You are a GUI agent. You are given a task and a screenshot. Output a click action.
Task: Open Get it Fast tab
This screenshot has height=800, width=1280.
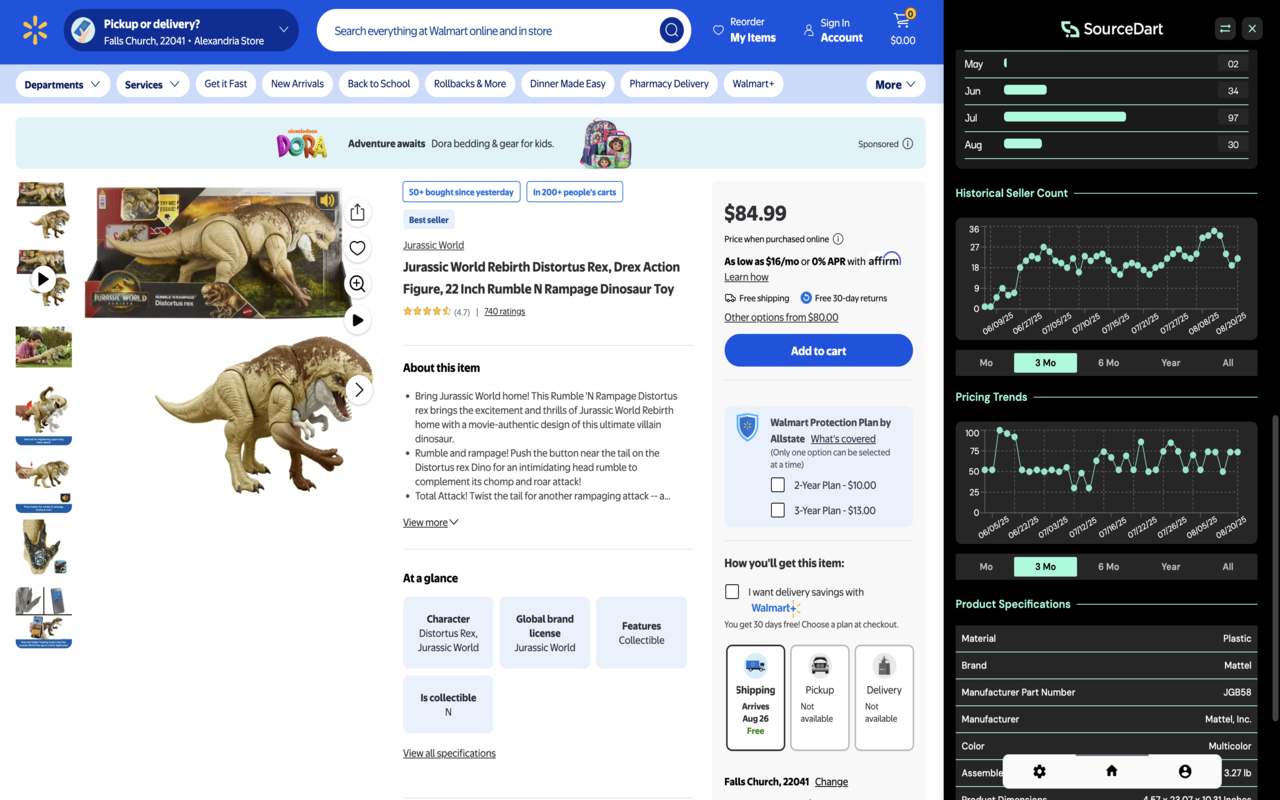point(225,84)
